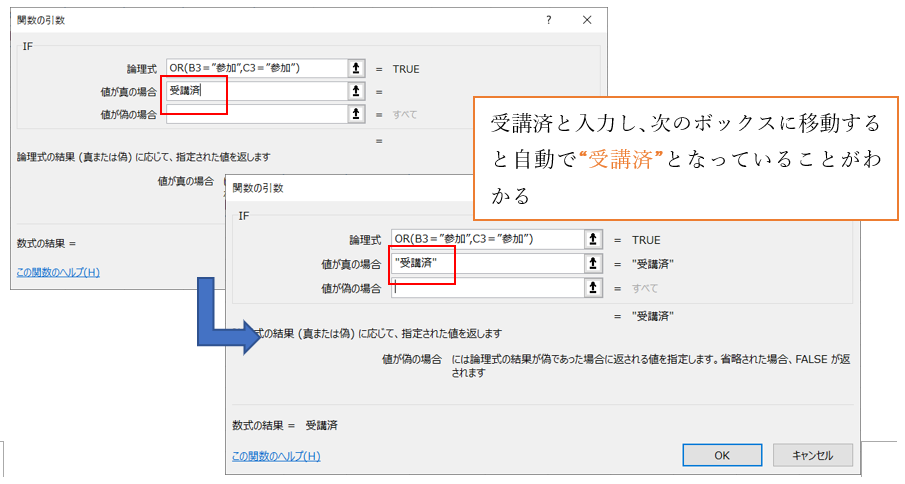Click collapse arrow beside 値が偽の場合 in back dialog

[354, 114]
